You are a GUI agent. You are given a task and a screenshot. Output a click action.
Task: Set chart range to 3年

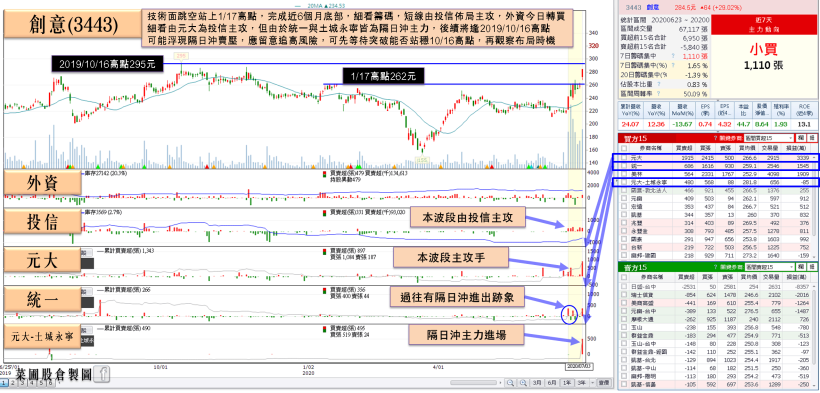(x=582, y=383)
